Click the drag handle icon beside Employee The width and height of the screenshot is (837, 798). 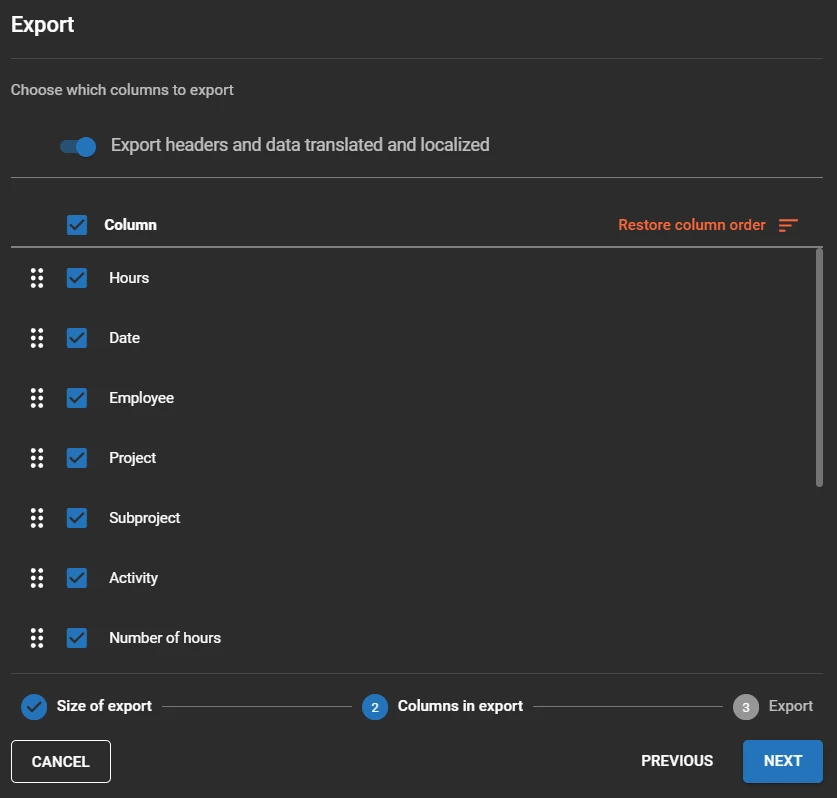click(37, 398)
